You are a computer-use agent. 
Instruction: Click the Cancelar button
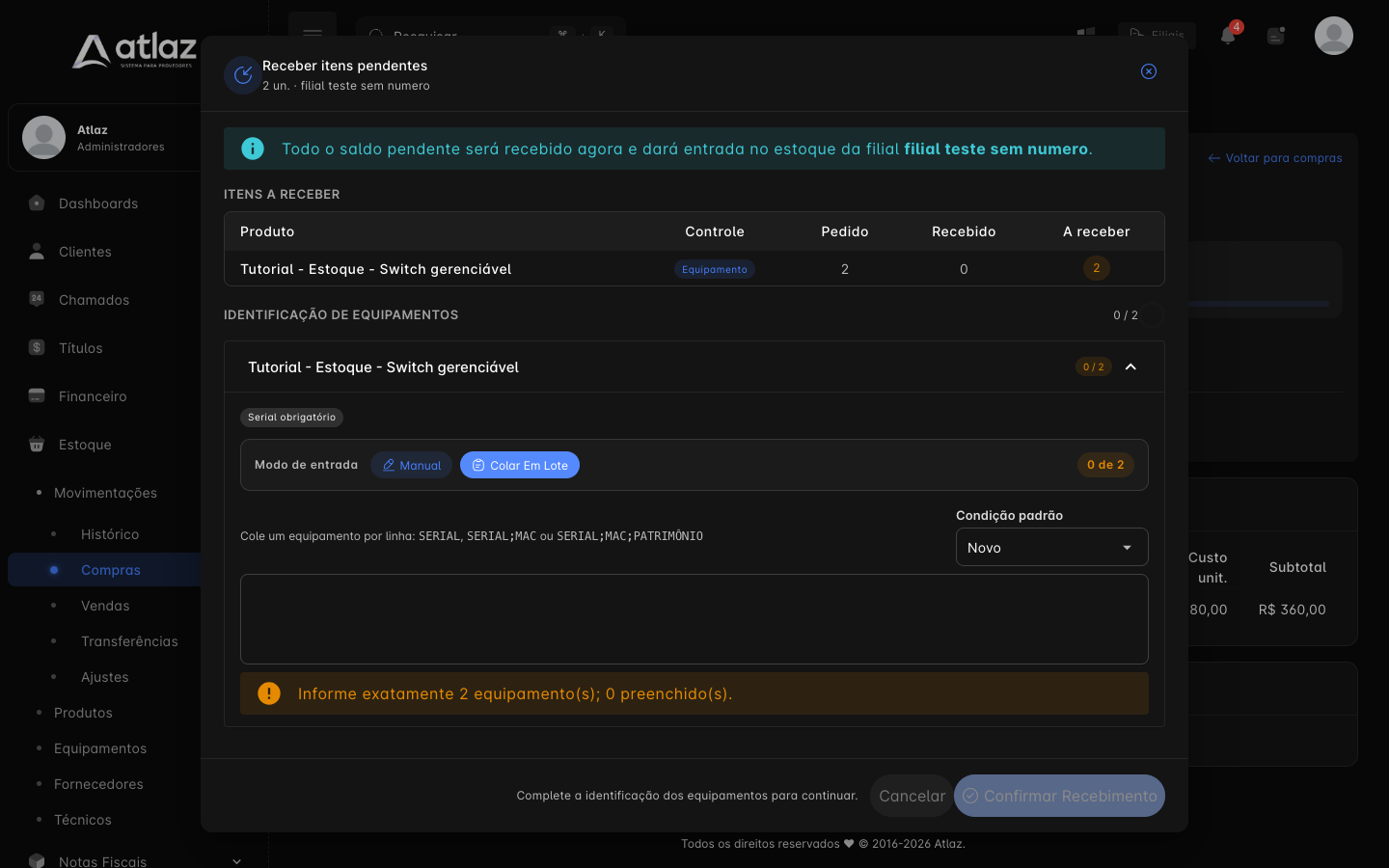pos(912,796)
